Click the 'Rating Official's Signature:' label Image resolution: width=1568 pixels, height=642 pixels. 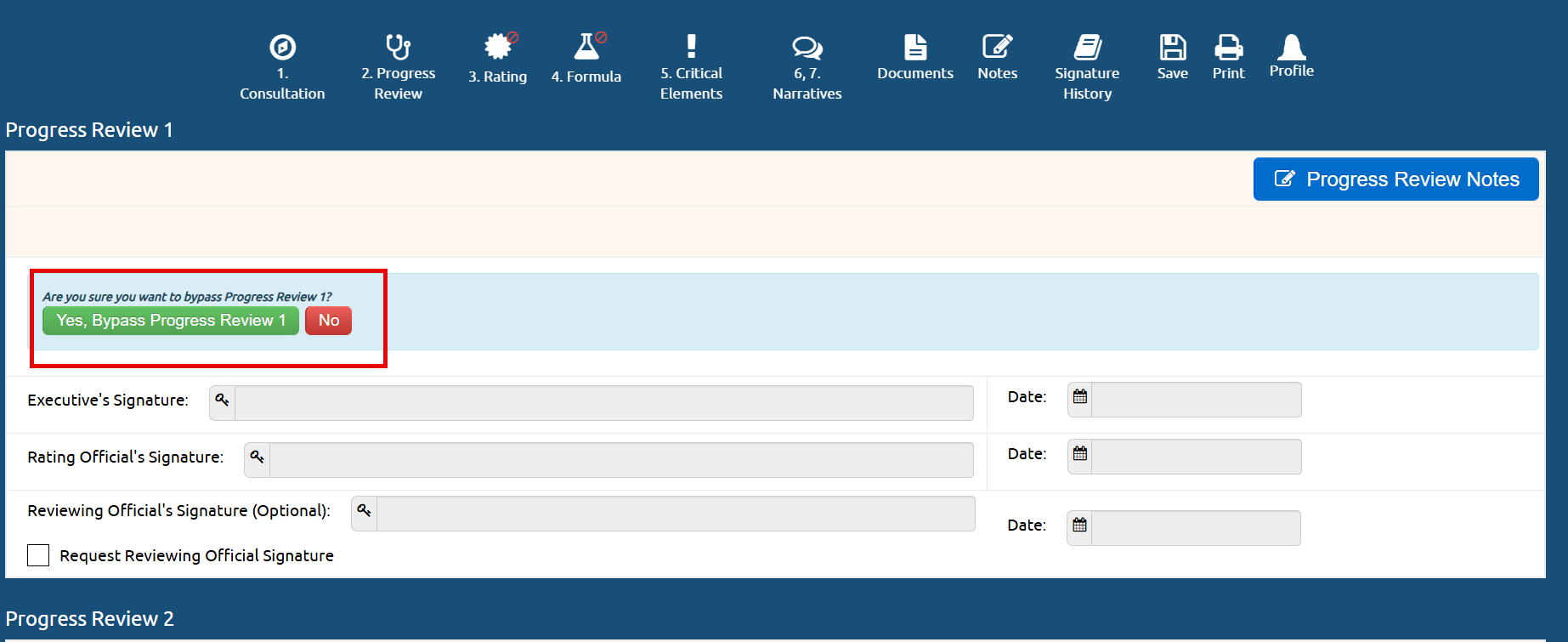[x=126, y=457]
